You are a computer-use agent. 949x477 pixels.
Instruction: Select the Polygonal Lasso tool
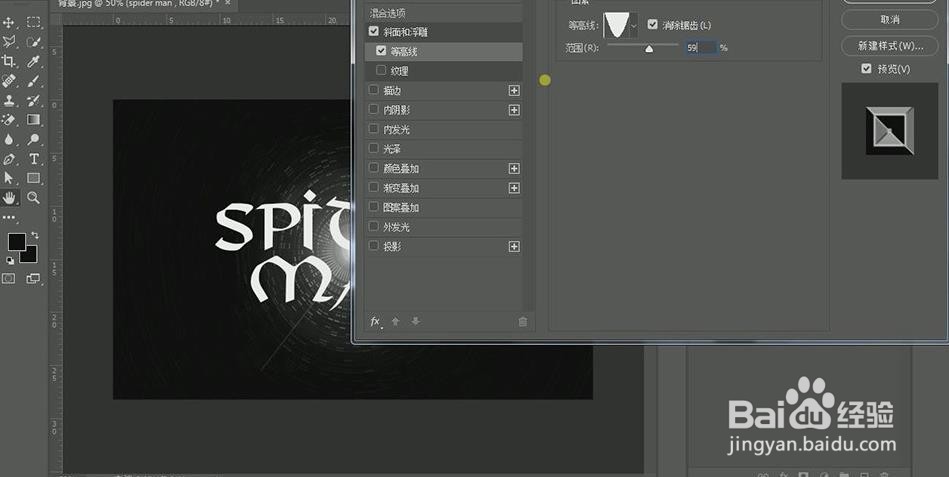[x=9, y=42]
